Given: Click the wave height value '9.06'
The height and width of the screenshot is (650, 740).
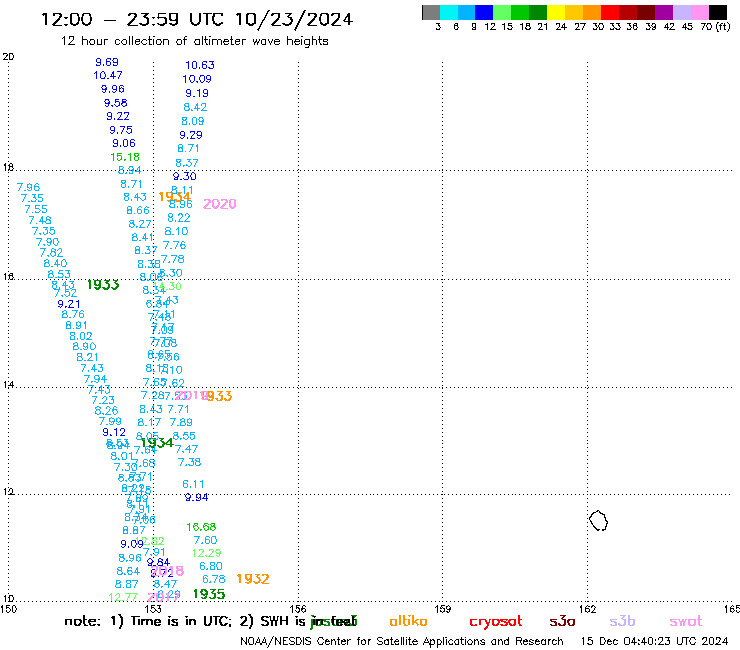Looking at the screenshot, I should [x=124, y=143].
